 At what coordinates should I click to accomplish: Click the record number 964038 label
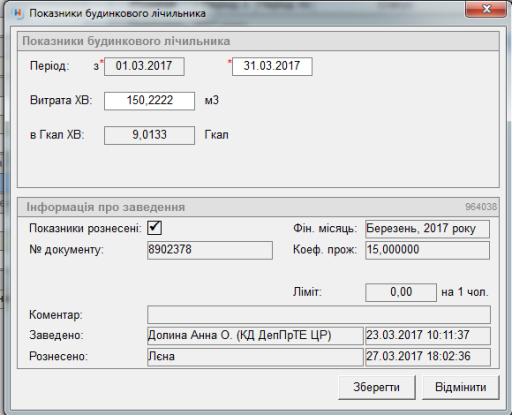coord(481,207)
